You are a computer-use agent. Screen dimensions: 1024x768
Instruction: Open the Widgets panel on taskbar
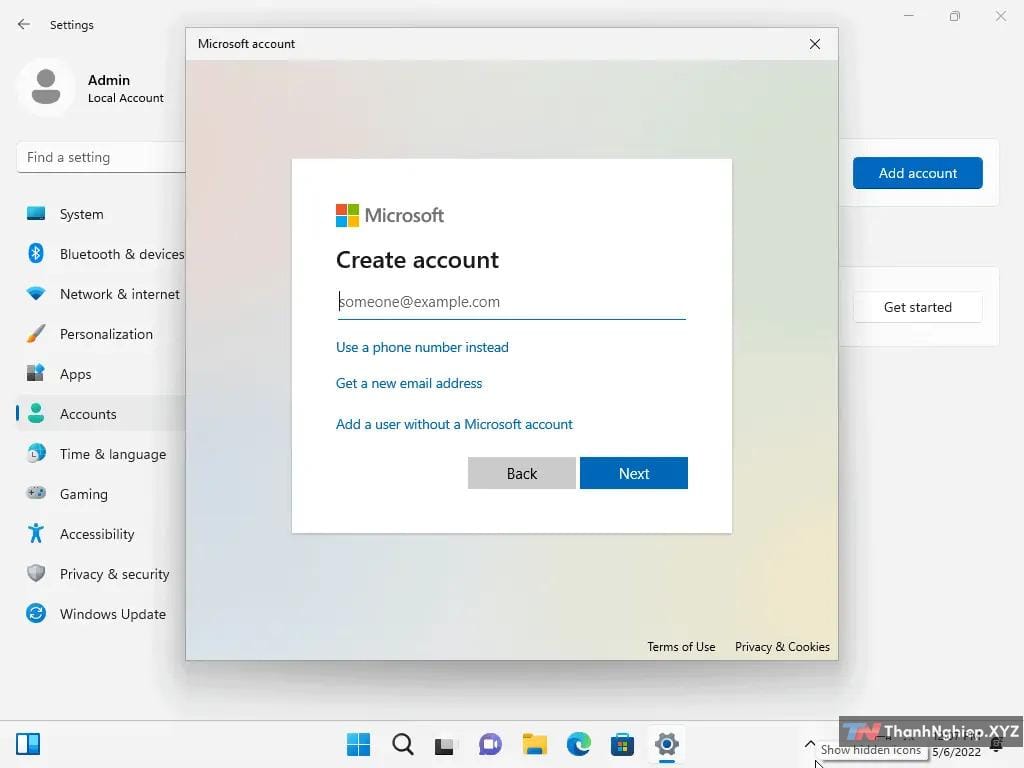click(x=28, y=744)
